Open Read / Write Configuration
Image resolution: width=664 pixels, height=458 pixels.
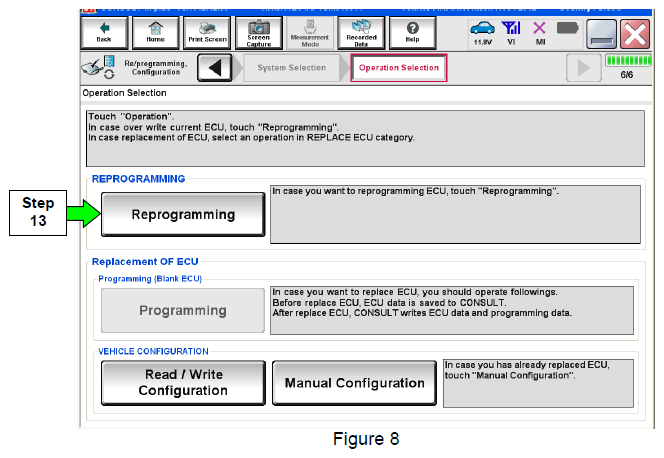click(x=183, y=383)
